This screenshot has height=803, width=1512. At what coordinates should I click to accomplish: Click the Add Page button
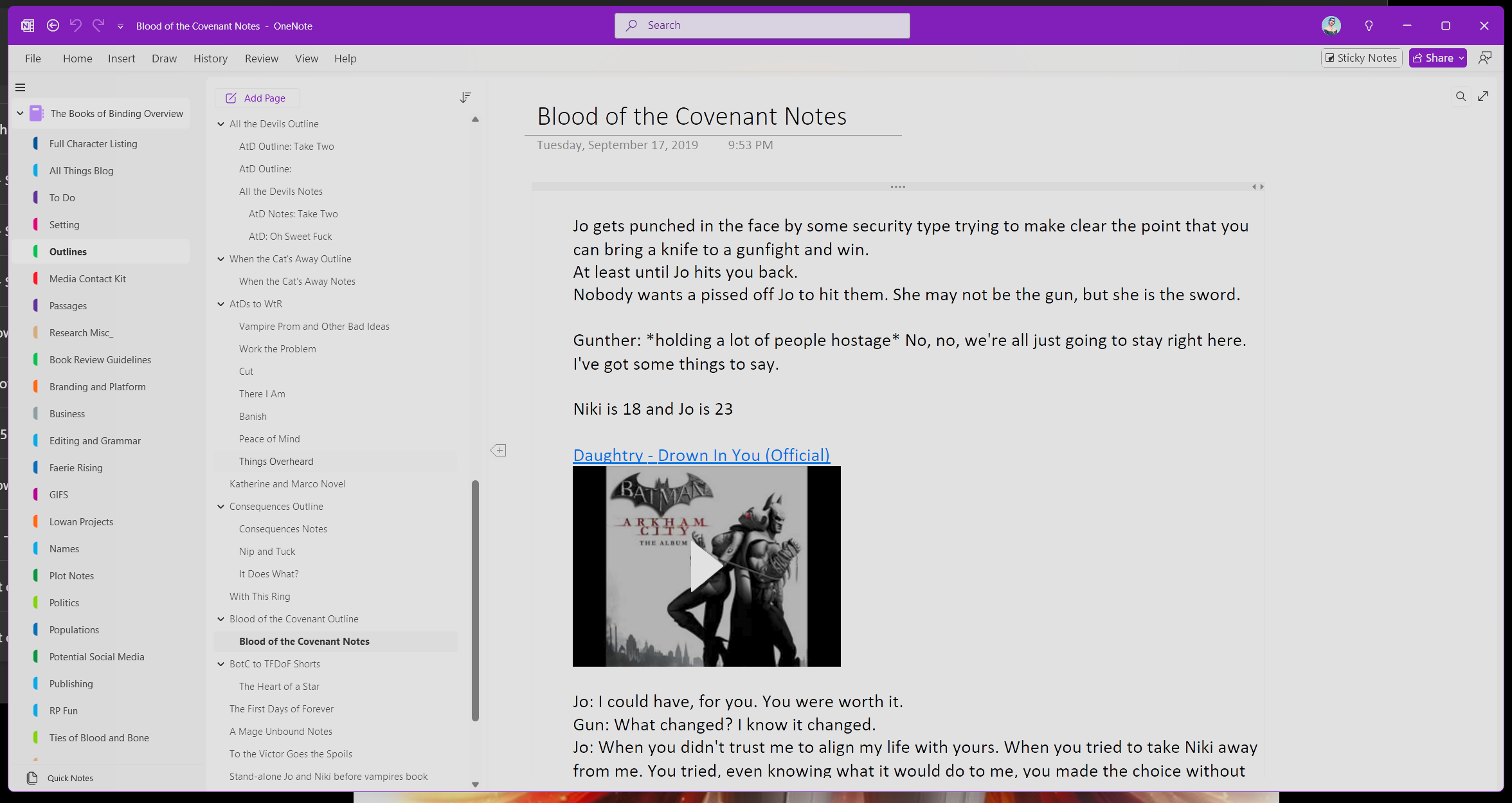pos(256,98)
